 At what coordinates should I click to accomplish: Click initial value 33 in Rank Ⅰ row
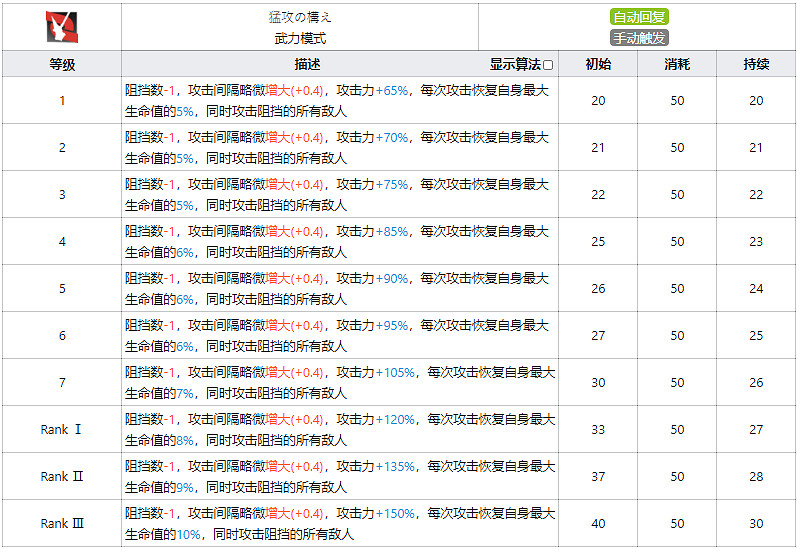[x=598, y=429]
